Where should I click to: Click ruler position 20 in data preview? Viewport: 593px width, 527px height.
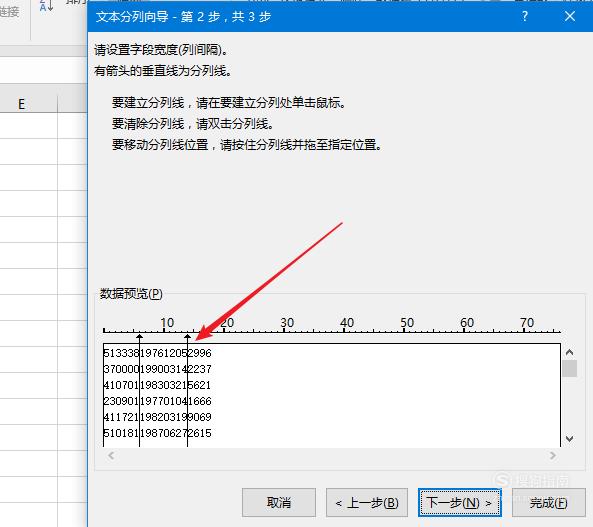pyautogui.click(x=227, y=323)
